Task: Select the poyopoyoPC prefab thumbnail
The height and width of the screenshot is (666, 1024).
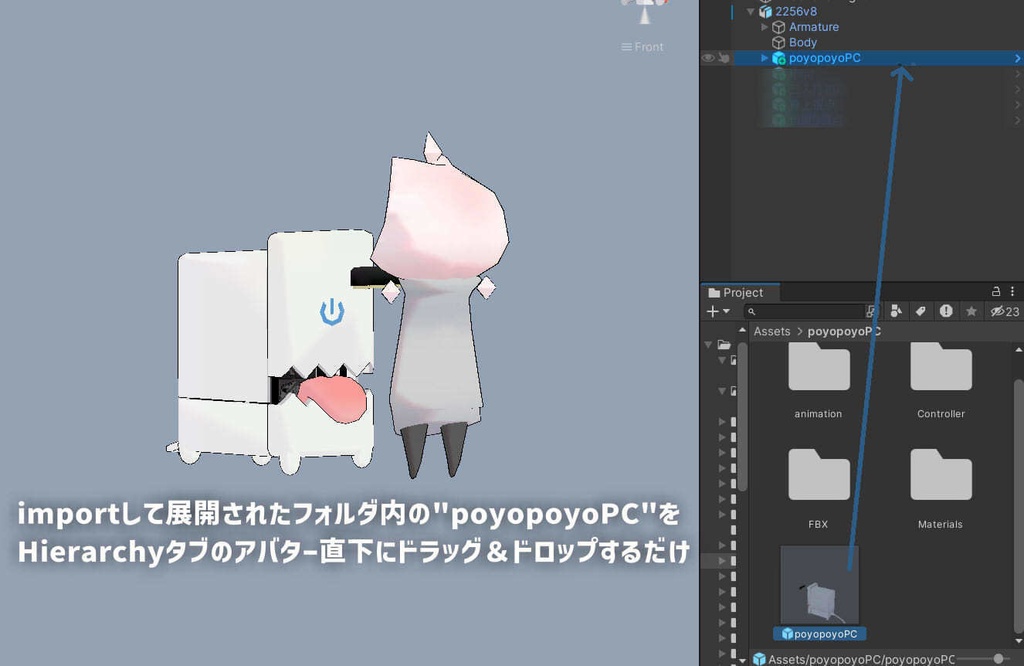Action: [818, 585]
